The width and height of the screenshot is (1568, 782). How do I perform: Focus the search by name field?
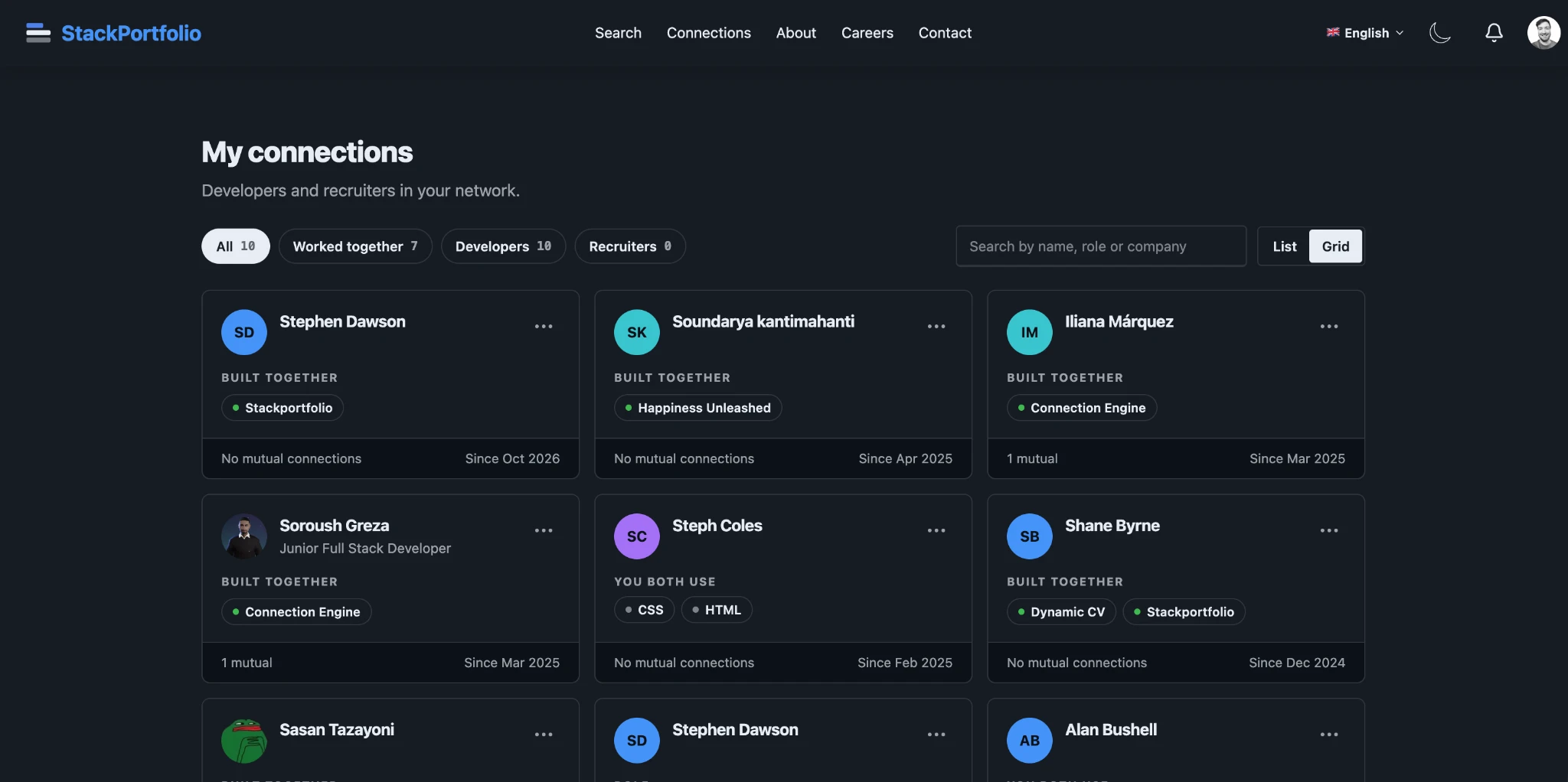pos(1101,246)
